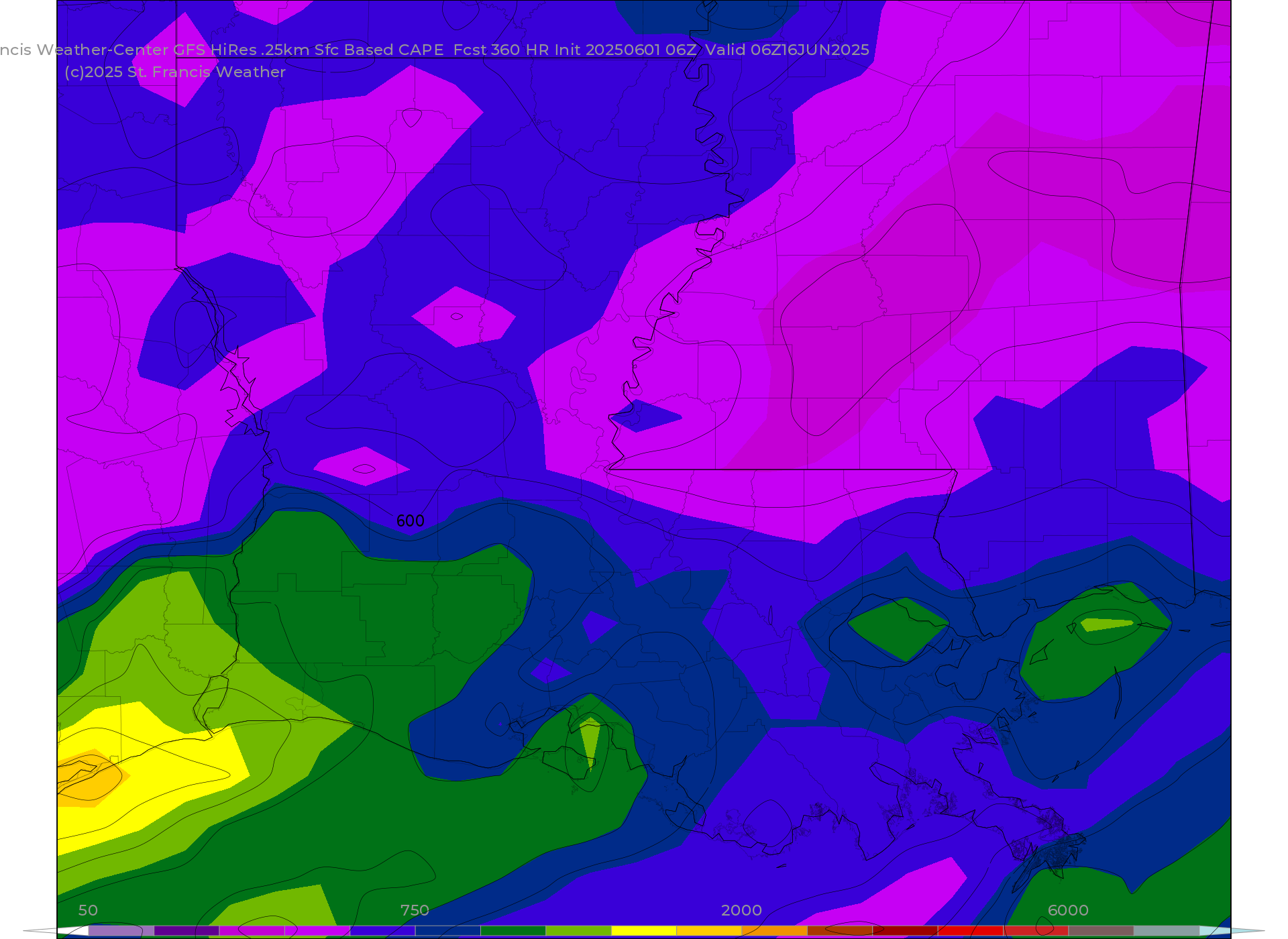Screen dimensions: 1288x939
Task: Click the '750' label above the color bar
Action: pos(415,910)
